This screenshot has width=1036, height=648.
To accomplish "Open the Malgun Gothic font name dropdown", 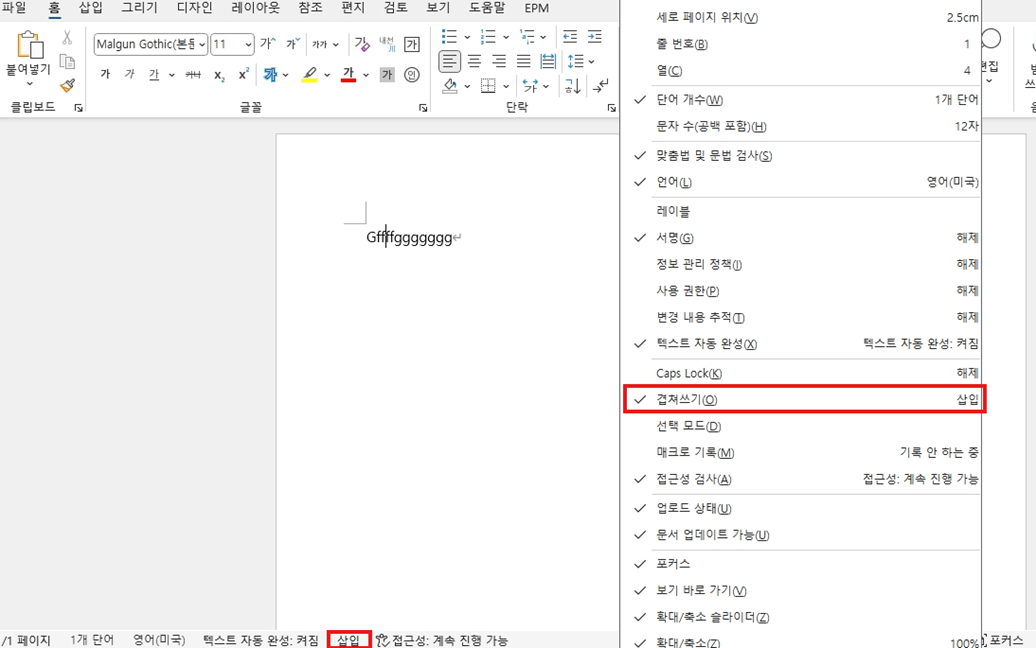I will 202,44.
